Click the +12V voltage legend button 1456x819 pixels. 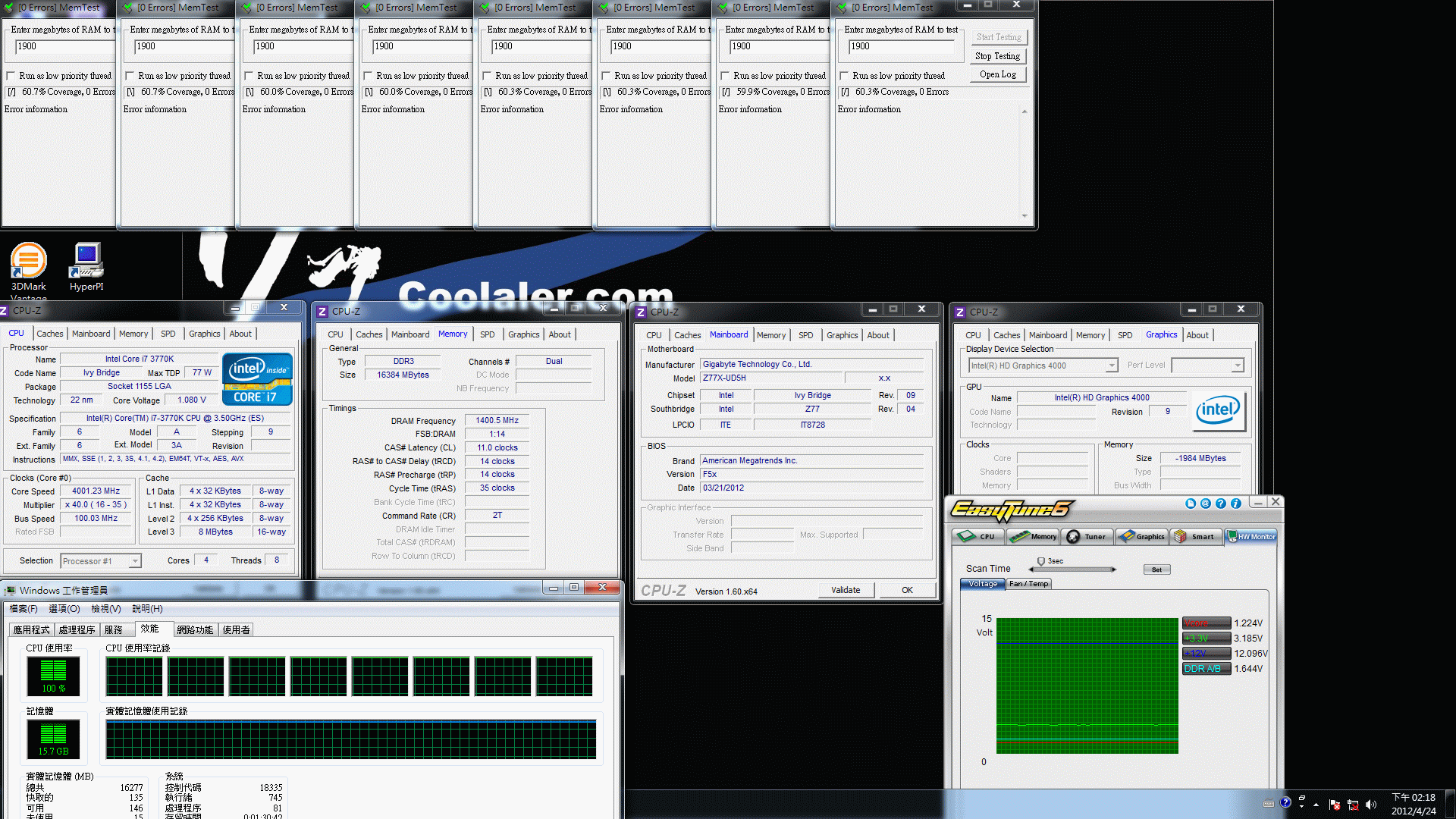point(1206,654)
